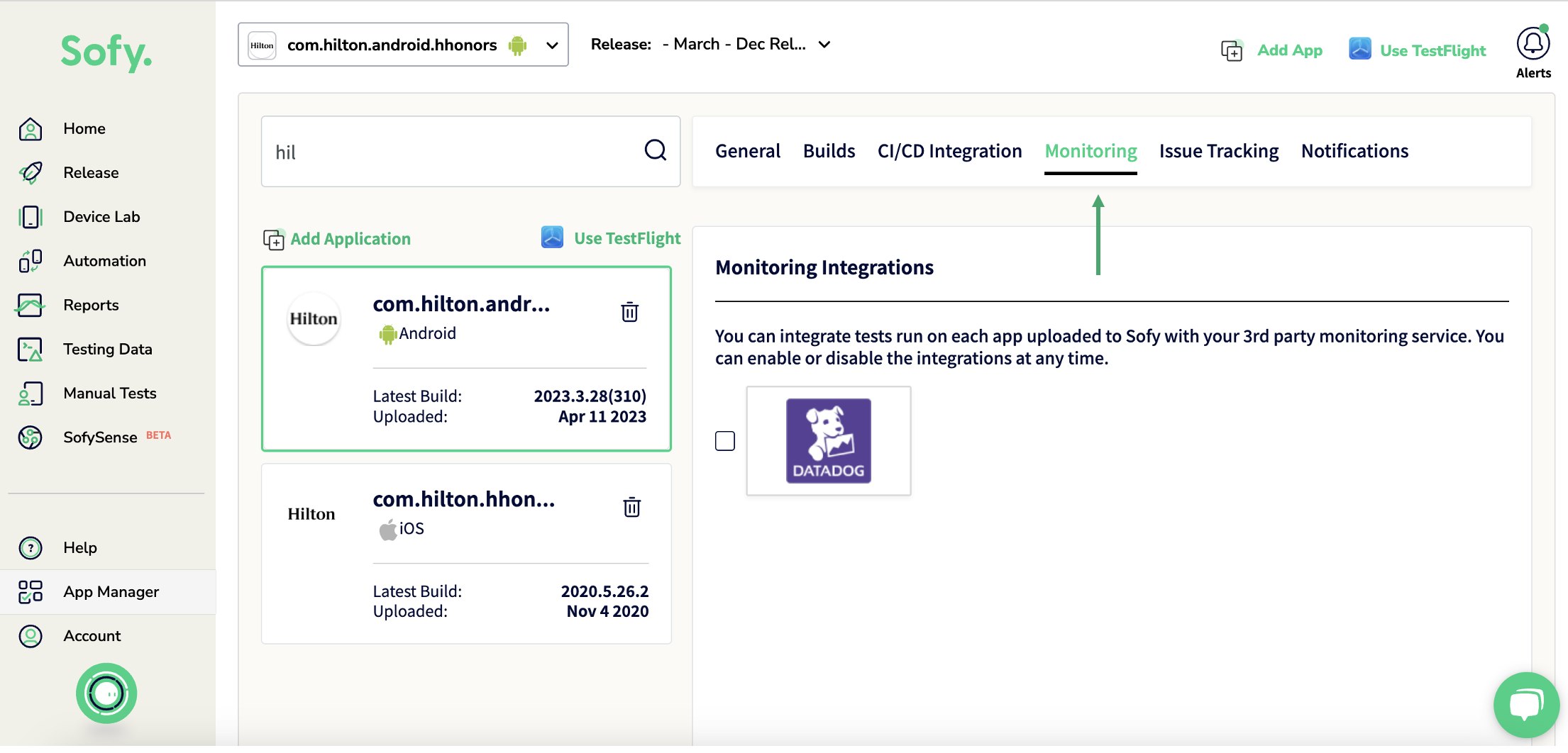
Task: Expand the Release selection dropdown
Action: (824, 44)
